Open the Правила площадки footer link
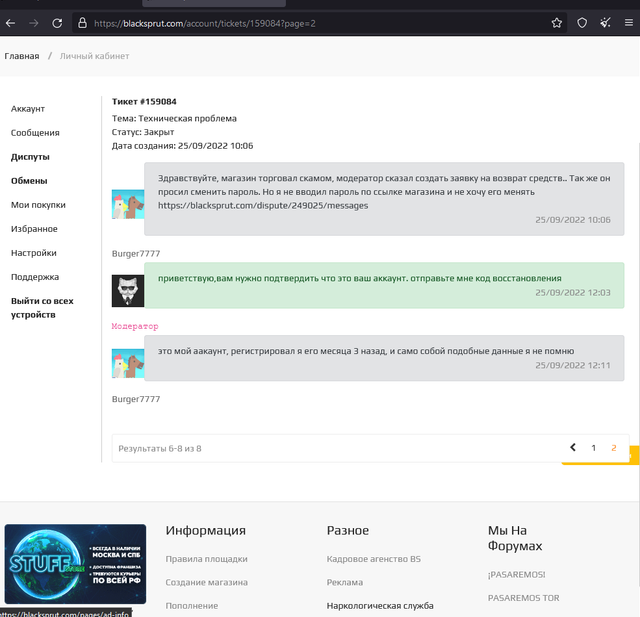The image size is (640, 617). coord(207,559)
